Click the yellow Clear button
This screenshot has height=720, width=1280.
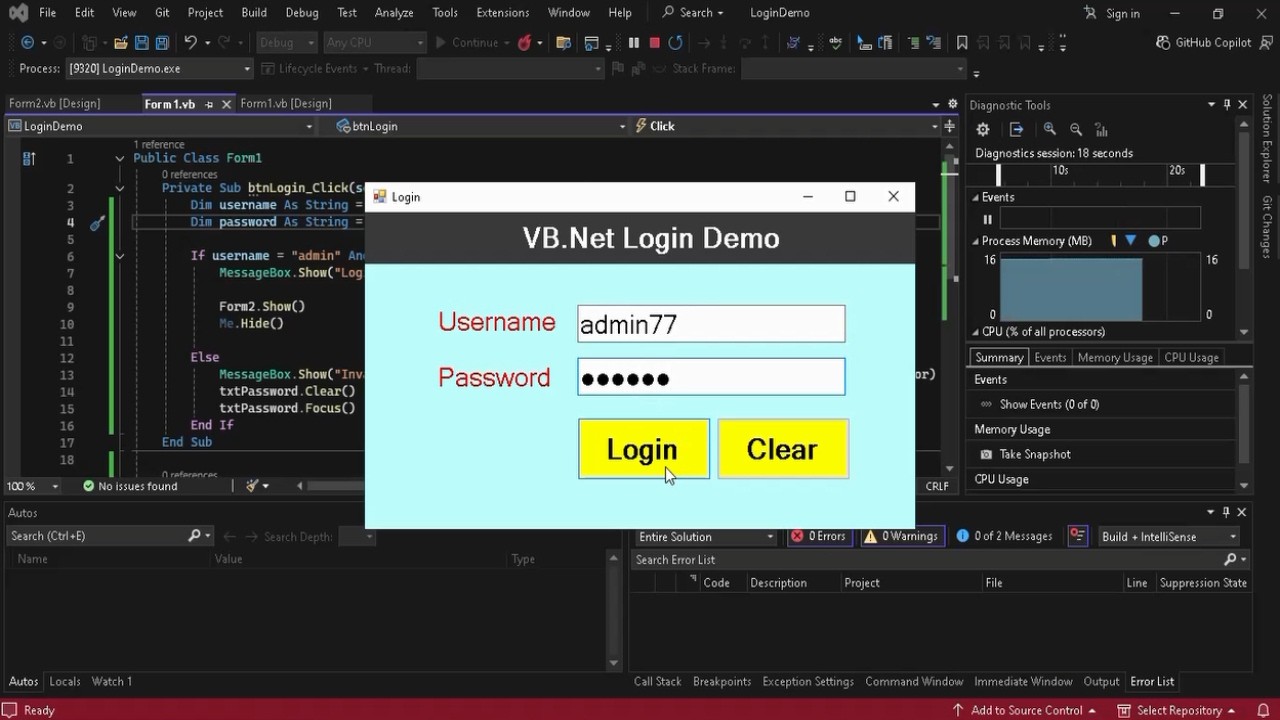click(782, 449)
